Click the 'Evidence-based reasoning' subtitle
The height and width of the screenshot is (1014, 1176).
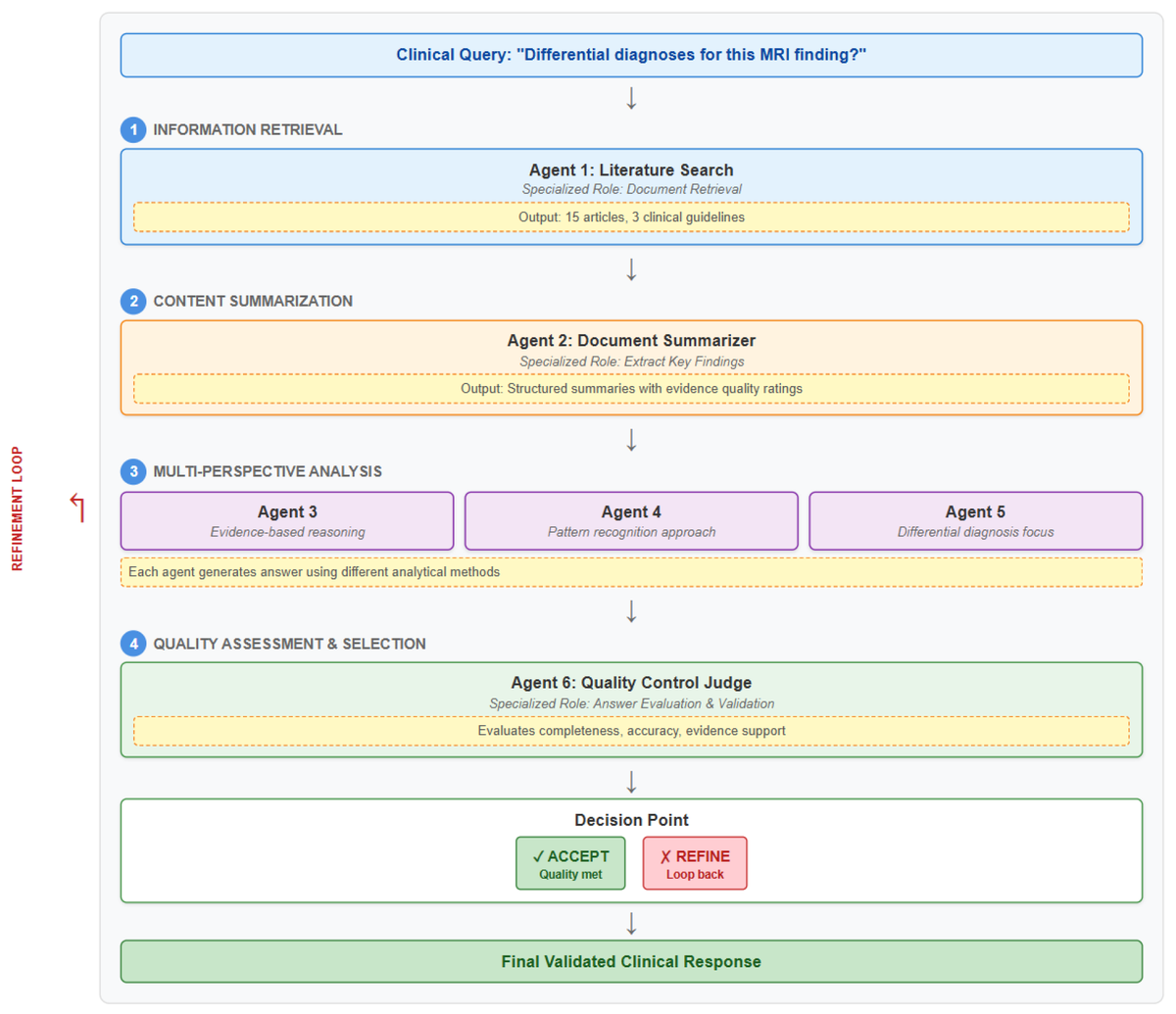(287, 532)
